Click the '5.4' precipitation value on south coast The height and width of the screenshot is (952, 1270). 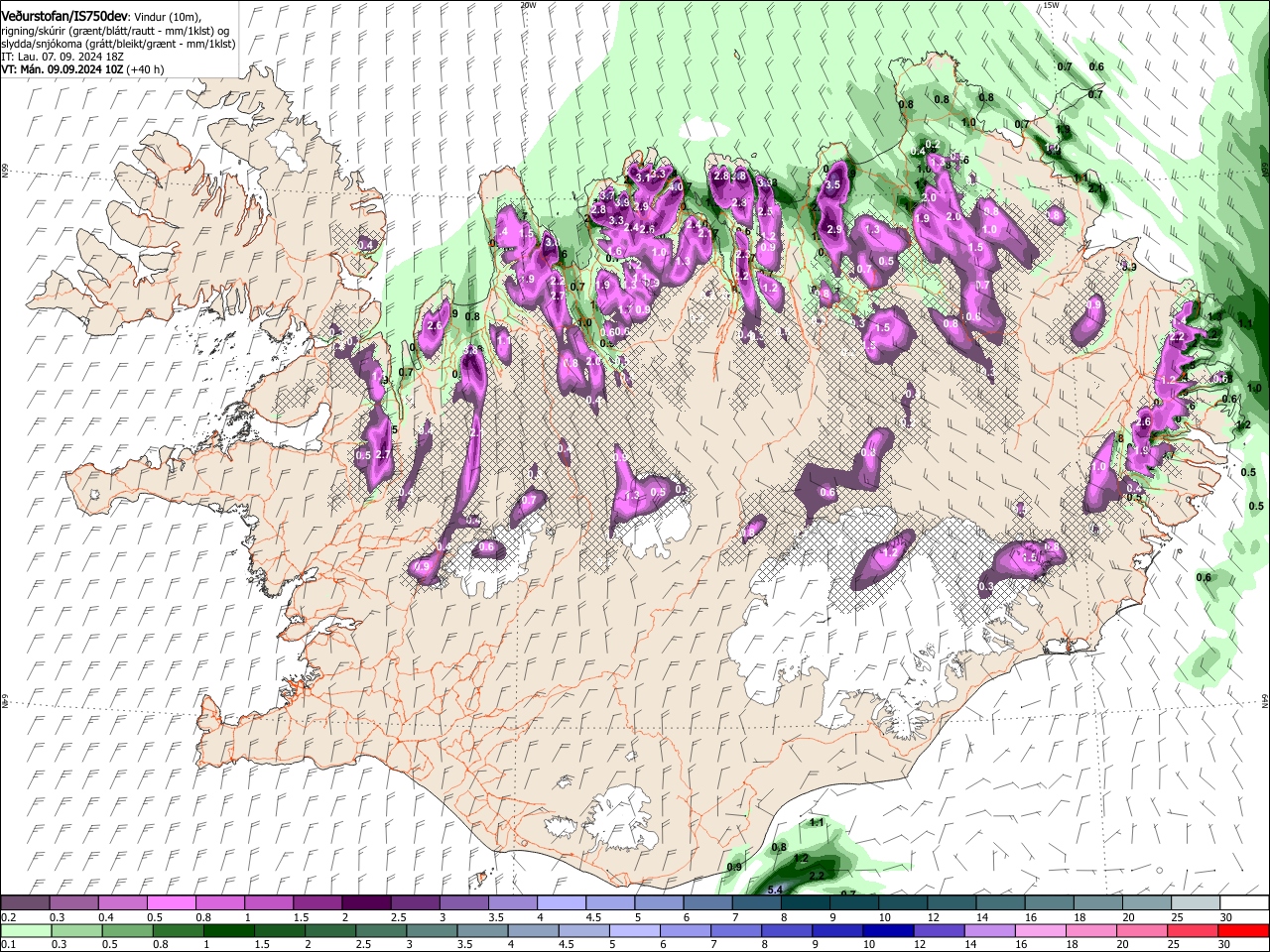(776, 890)
